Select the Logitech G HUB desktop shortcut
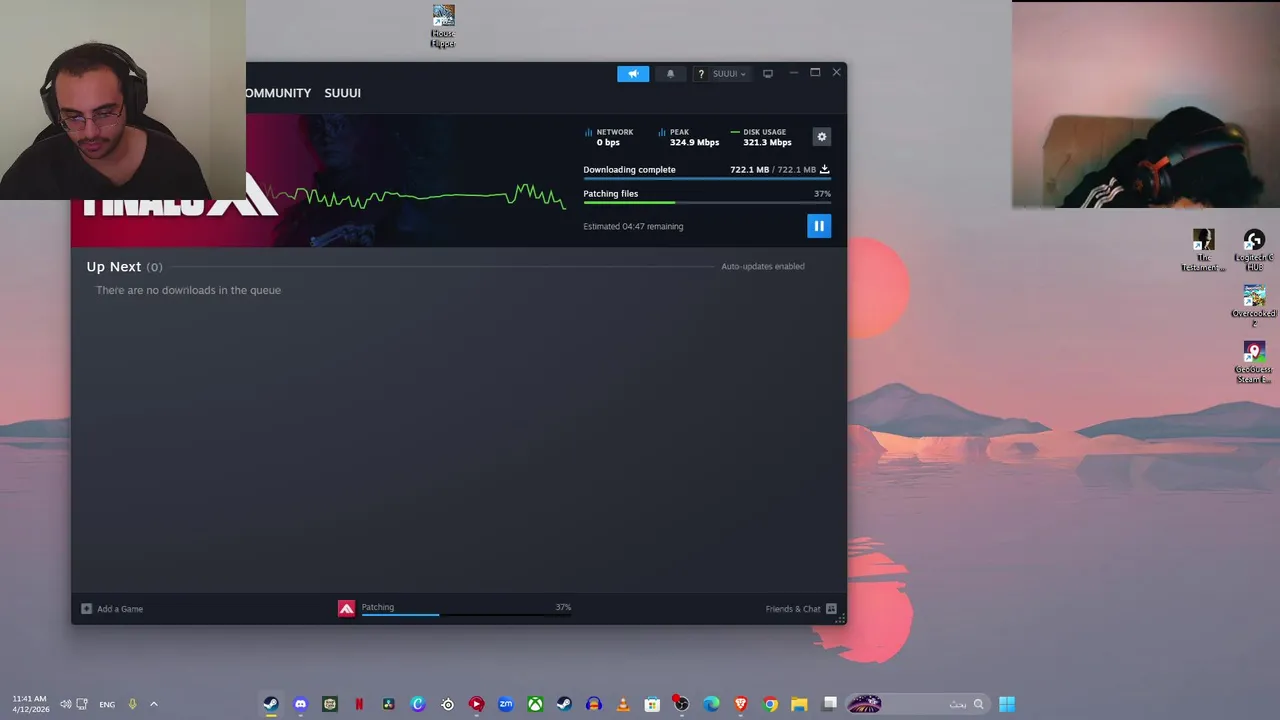The height and width of the screenshot is (720, 1280). 1254,251
